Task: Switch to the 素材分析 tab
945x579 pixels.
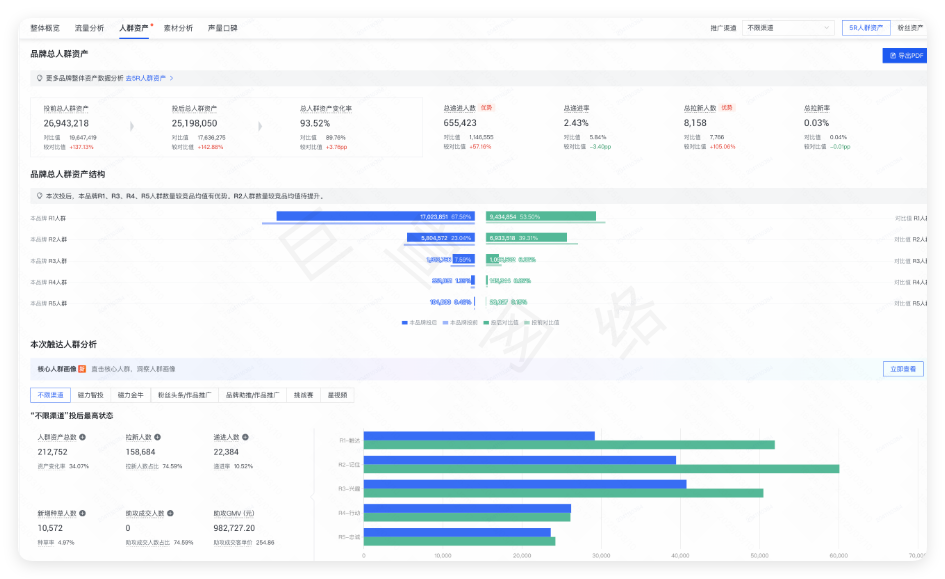Action: pyautogui.click(x=178, y=28)
